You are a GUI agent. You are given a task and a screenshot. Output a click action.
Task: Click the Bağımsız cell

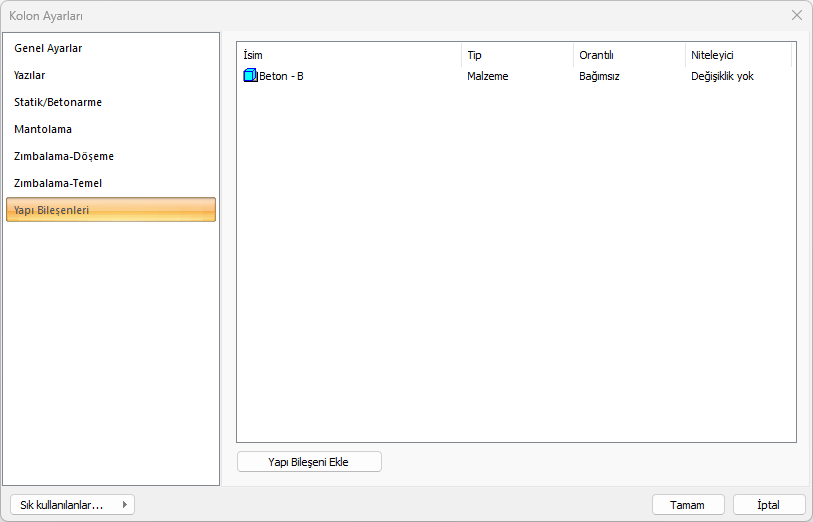click(x=599, y=76)
